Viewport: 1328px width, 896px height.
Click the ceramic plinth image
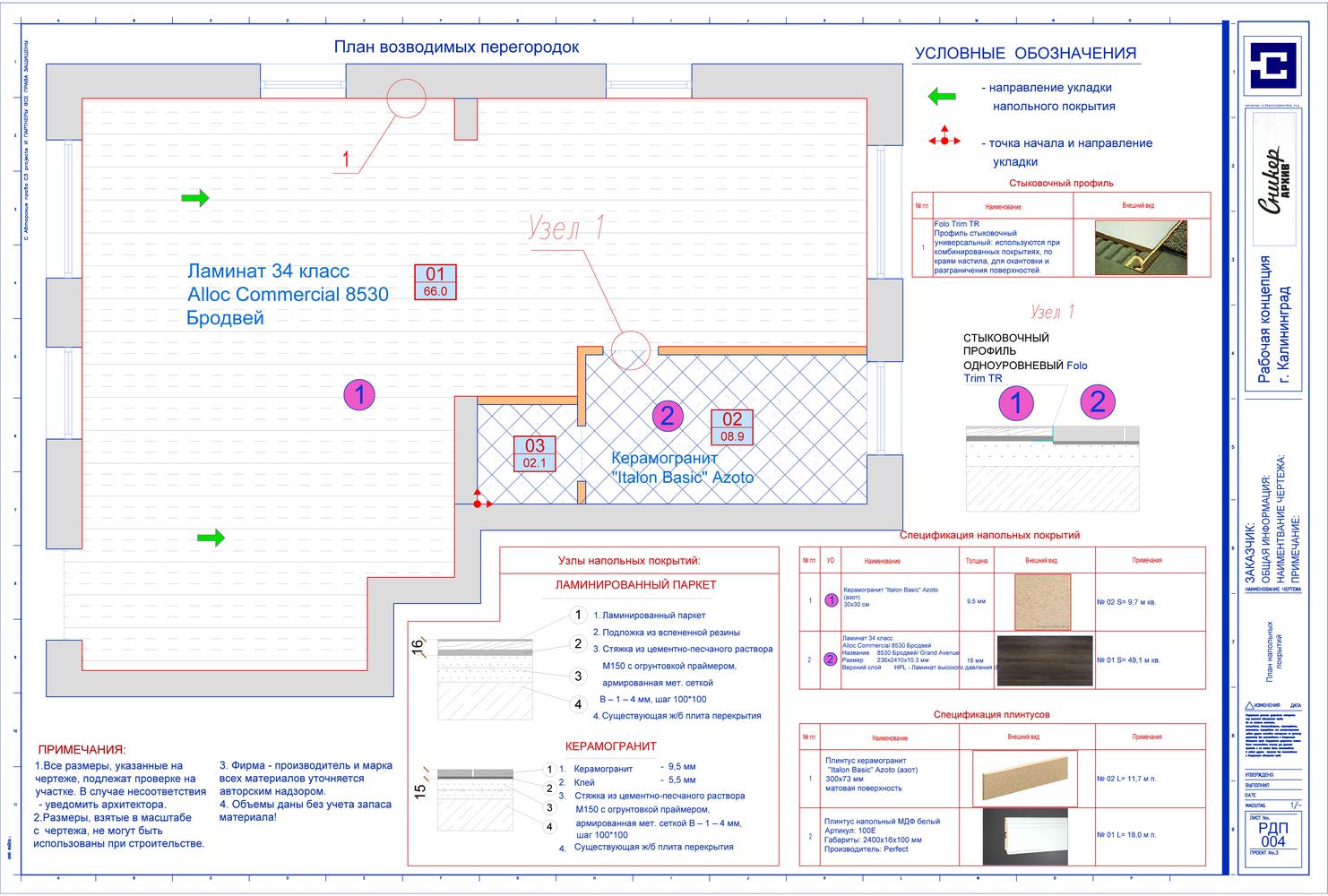click(1023, 778)
